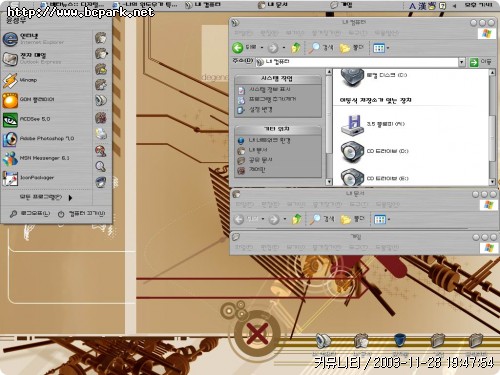Viewport: 500px width, 375px height.
Task: Open IconPackager from Start menu
Action: tap(46, 178)
